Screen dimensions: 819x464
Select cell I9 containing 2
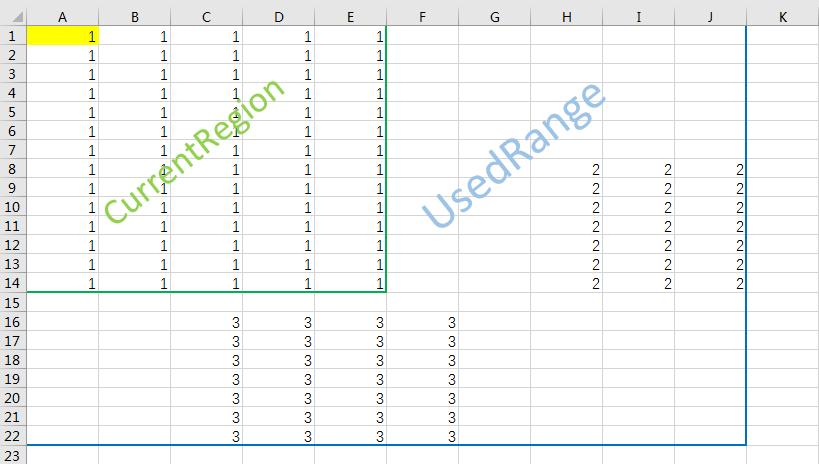pos(639,188)
